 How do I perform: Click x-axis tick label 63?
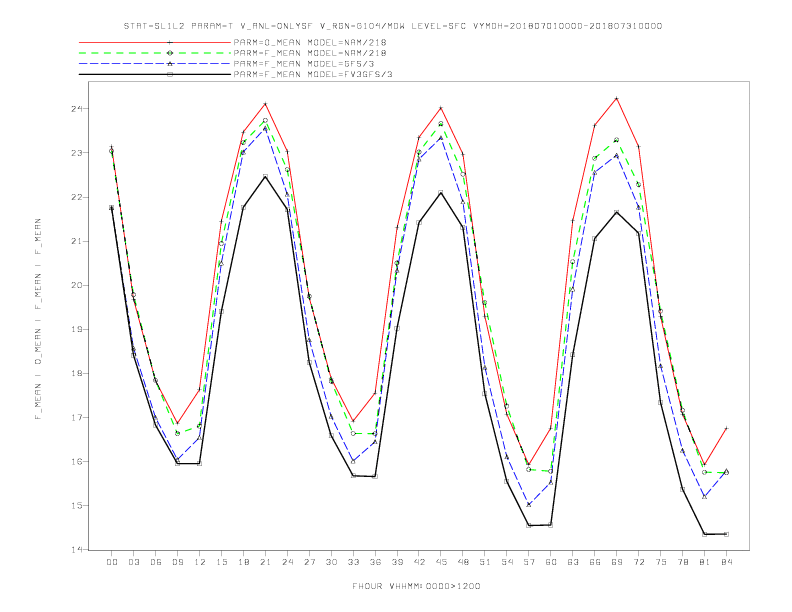click(x=573, y=562)
